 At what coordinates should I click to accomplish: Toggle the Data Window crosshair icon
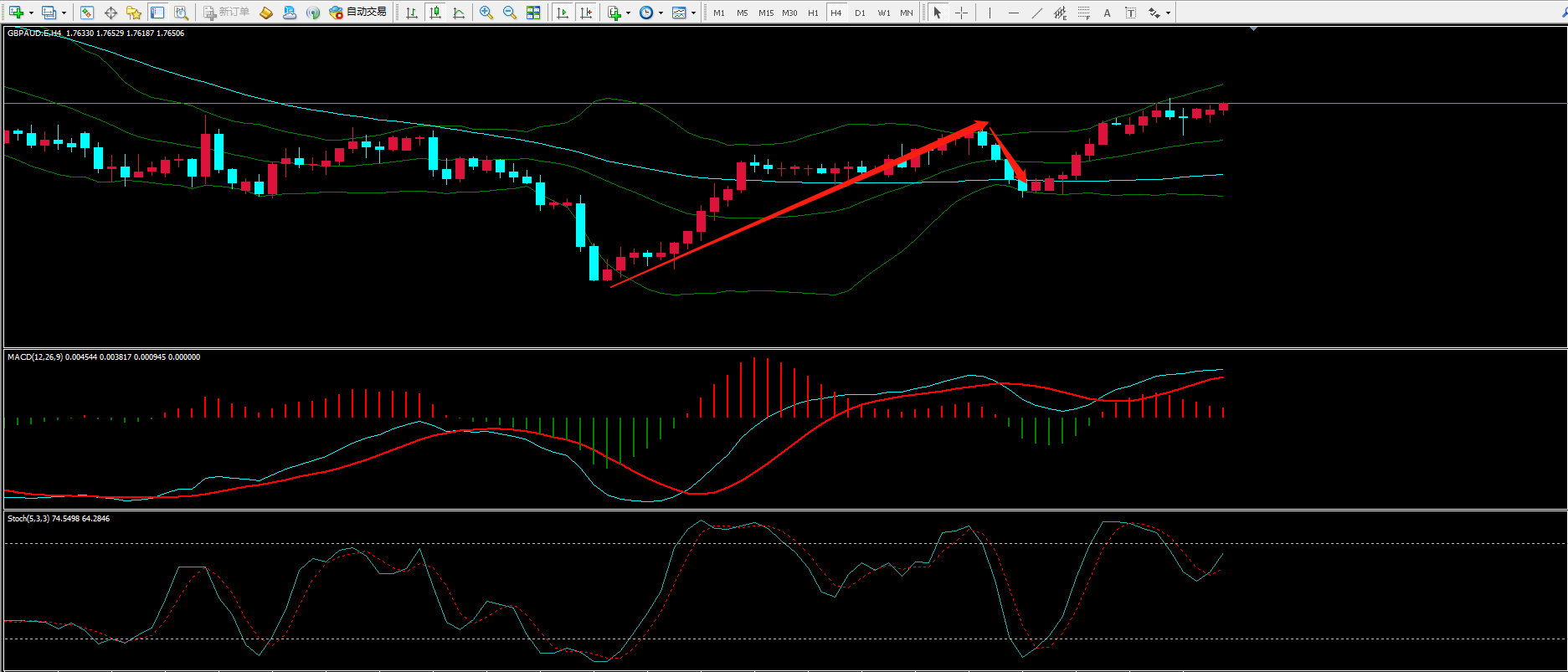(x=111, y=13)
